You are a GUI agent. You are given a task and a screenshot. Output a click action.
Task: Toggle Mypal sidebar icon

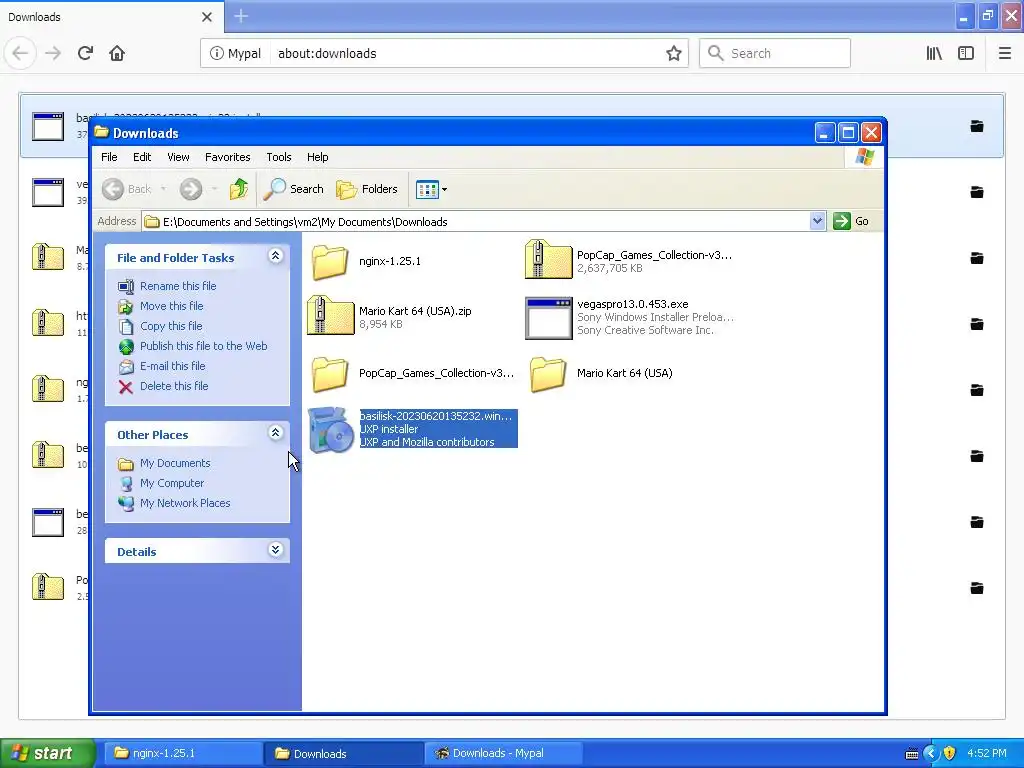(x=966, y=53)
